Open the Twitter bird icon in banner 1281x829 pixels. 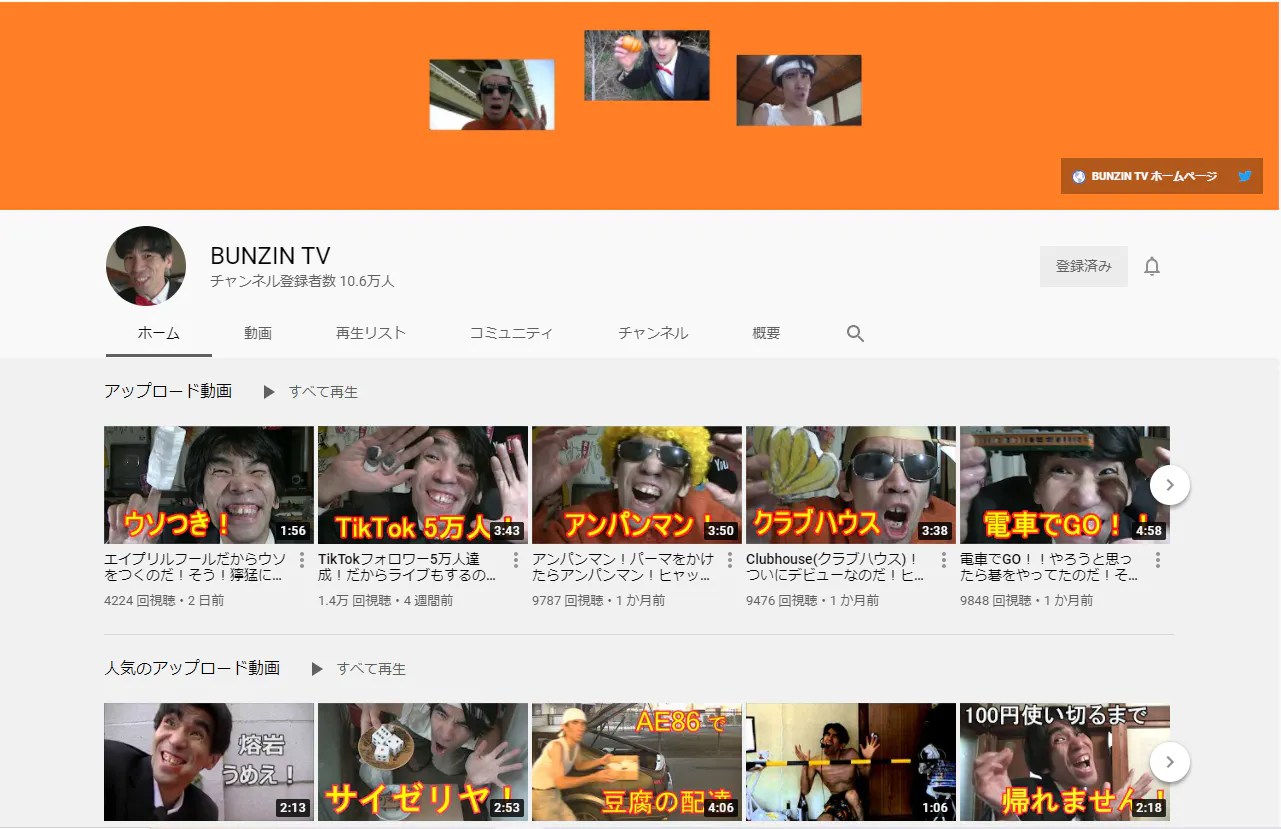pyautogui.click(x=1244, y=175)
